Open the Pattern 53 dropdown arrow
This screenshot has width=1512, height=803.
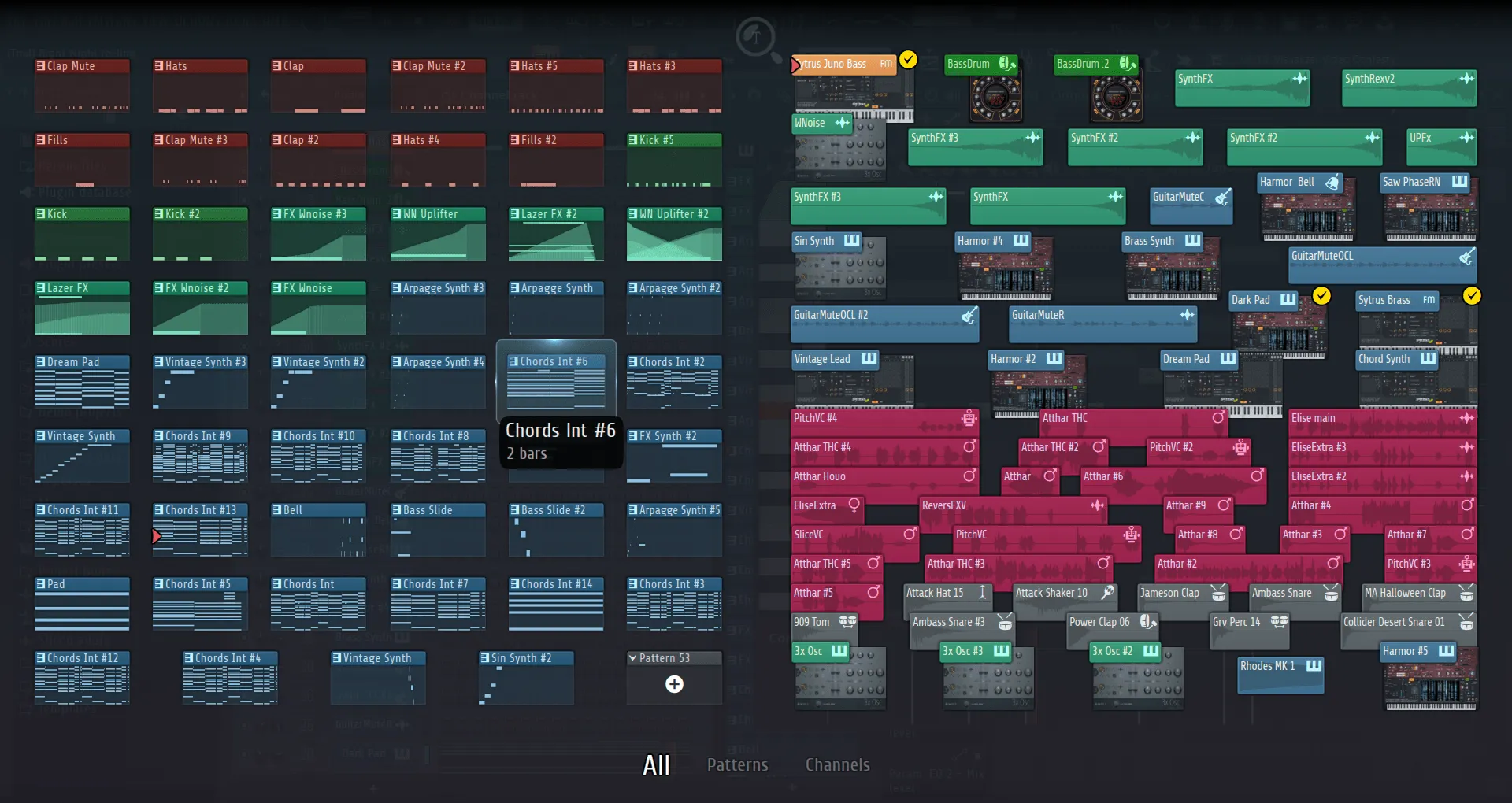coord(632,658)
